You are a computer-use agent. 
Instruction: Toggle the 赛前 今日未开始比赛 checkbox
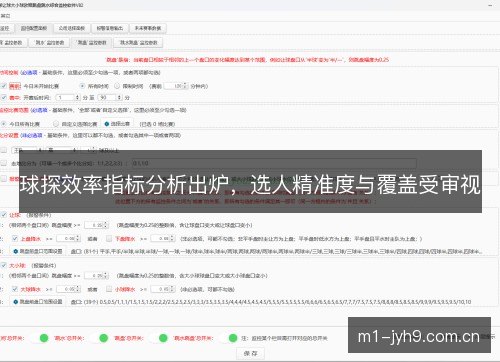[x=4, y=86]
